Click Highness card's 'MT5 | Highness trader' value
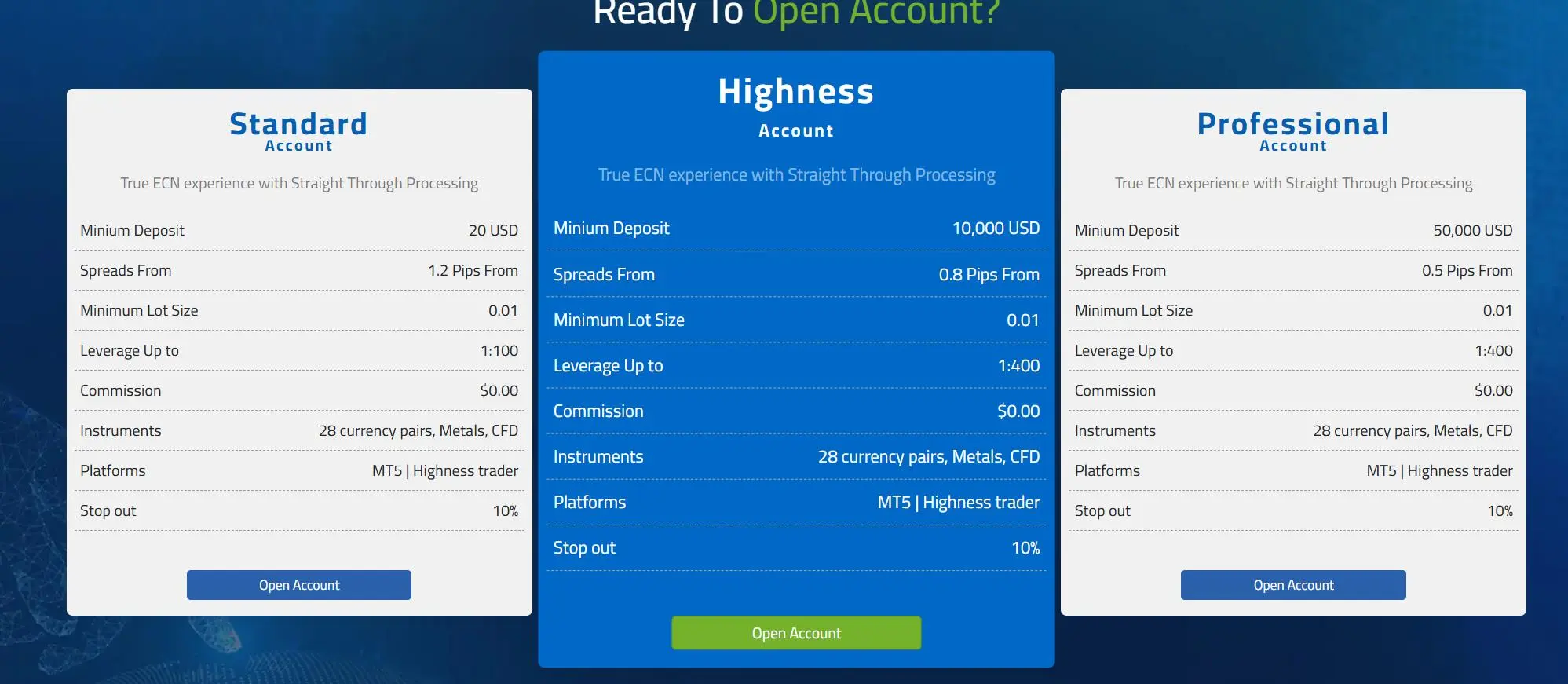Screen dimensions: 1568x684 959,502
